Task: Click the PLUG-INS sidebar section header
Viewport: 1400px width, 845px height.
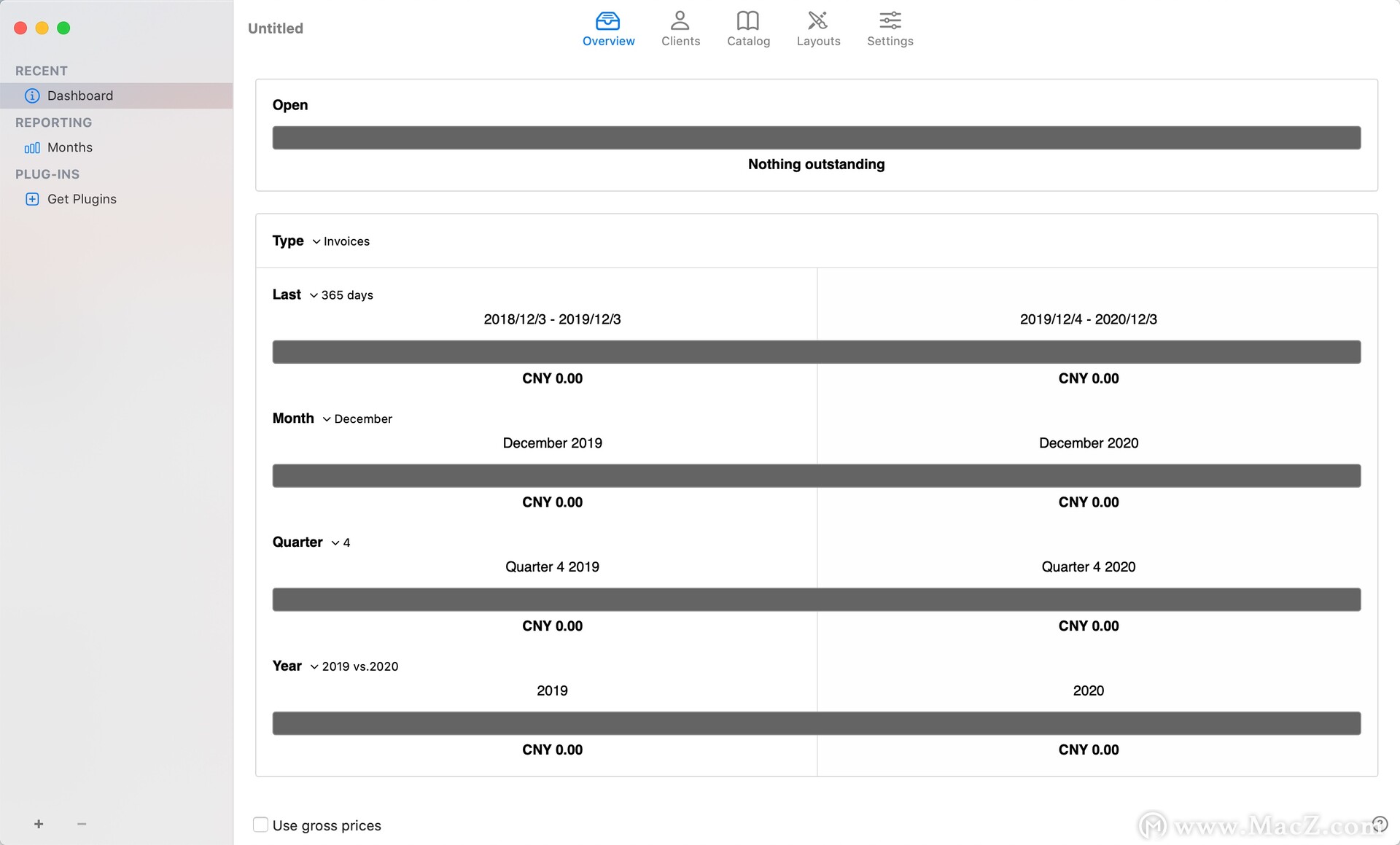Action: (47, 175)
